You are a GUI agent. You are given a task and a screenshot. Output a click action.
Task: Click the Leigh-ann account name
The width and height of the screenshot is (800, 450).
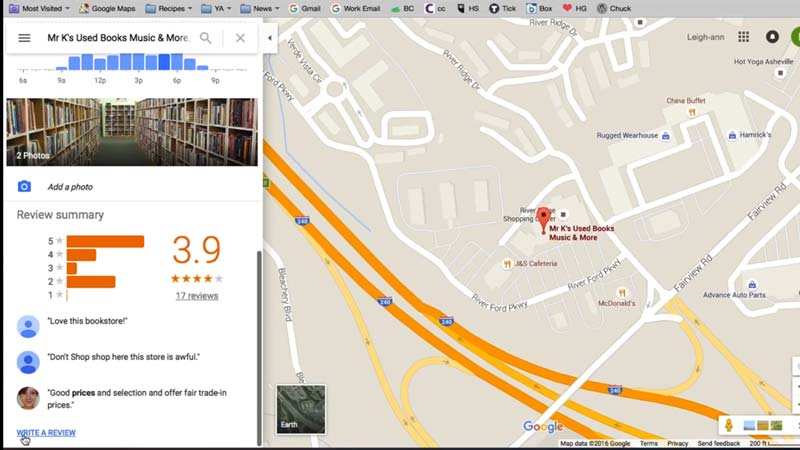(705, 37)
